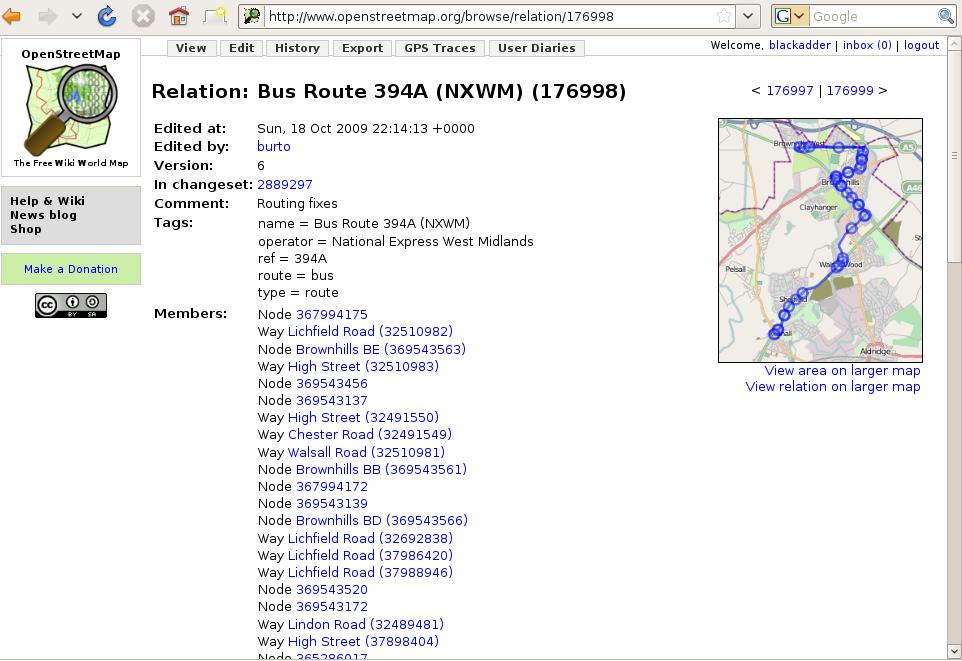Screen dimensions: 962x661
Task: Open the Edit tab
Action: tap(241, 48)
